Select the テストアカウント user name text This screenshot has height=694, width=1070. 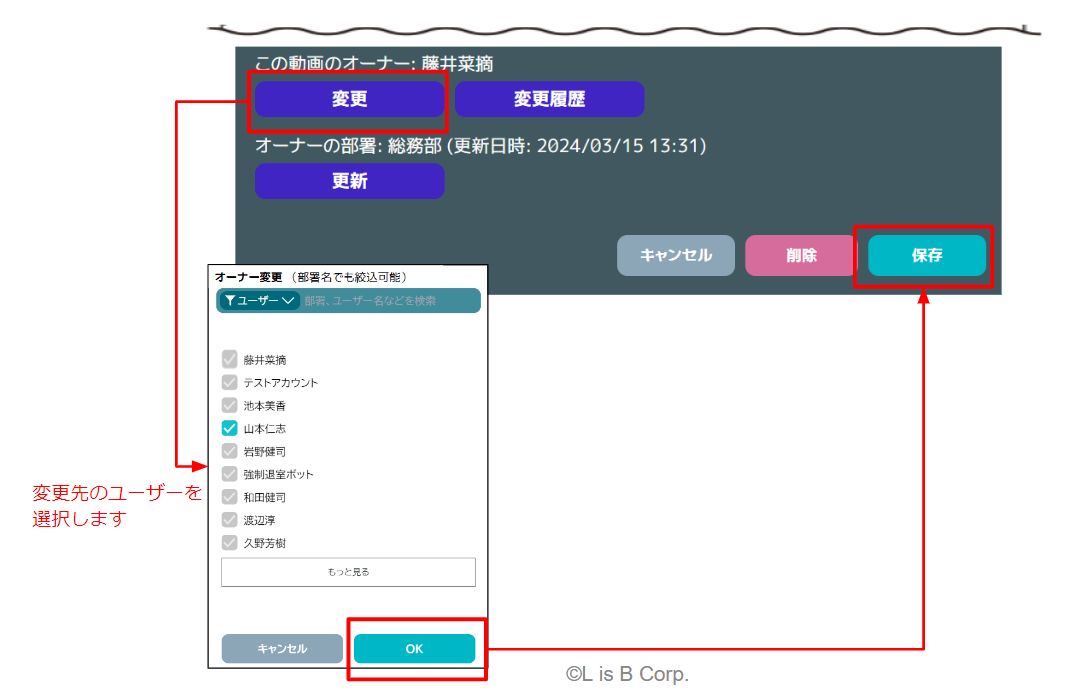[280, 383]
